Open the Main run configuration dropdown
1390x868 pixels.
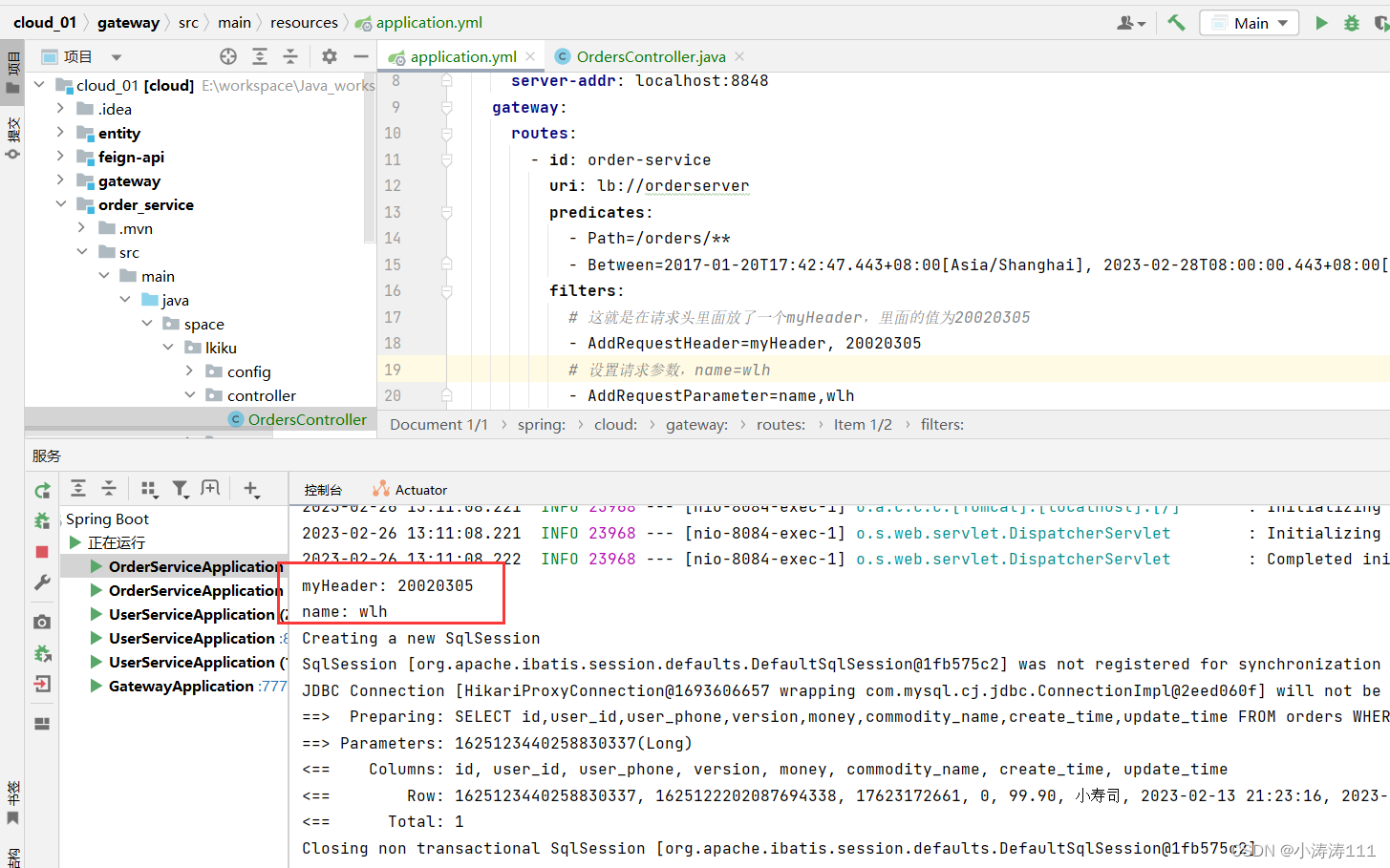tap(1249, 22)
